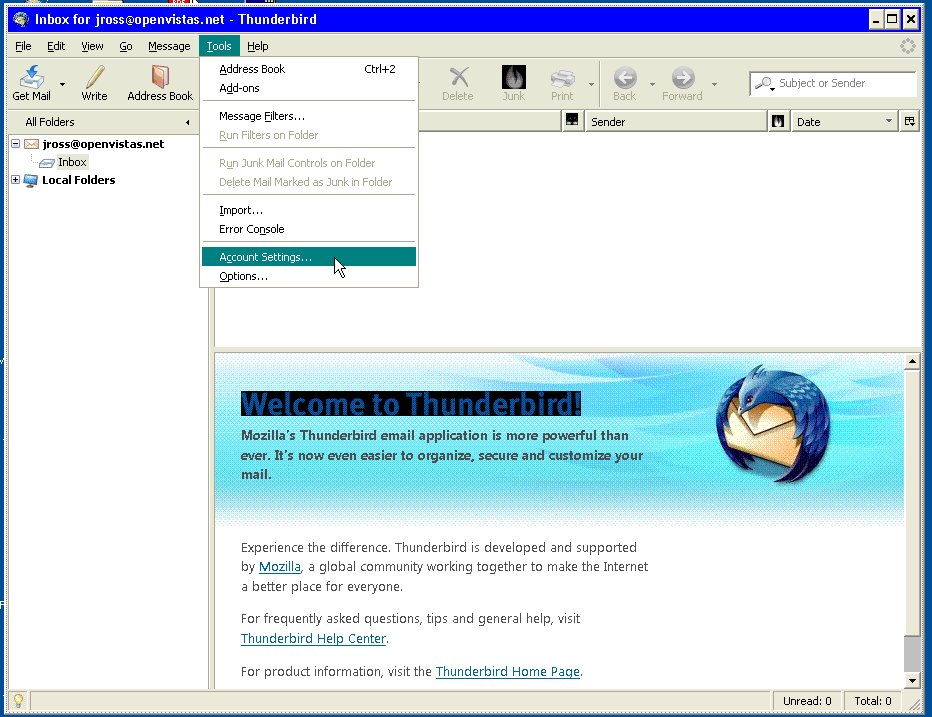Click the Date column header

tap(844, 121)
